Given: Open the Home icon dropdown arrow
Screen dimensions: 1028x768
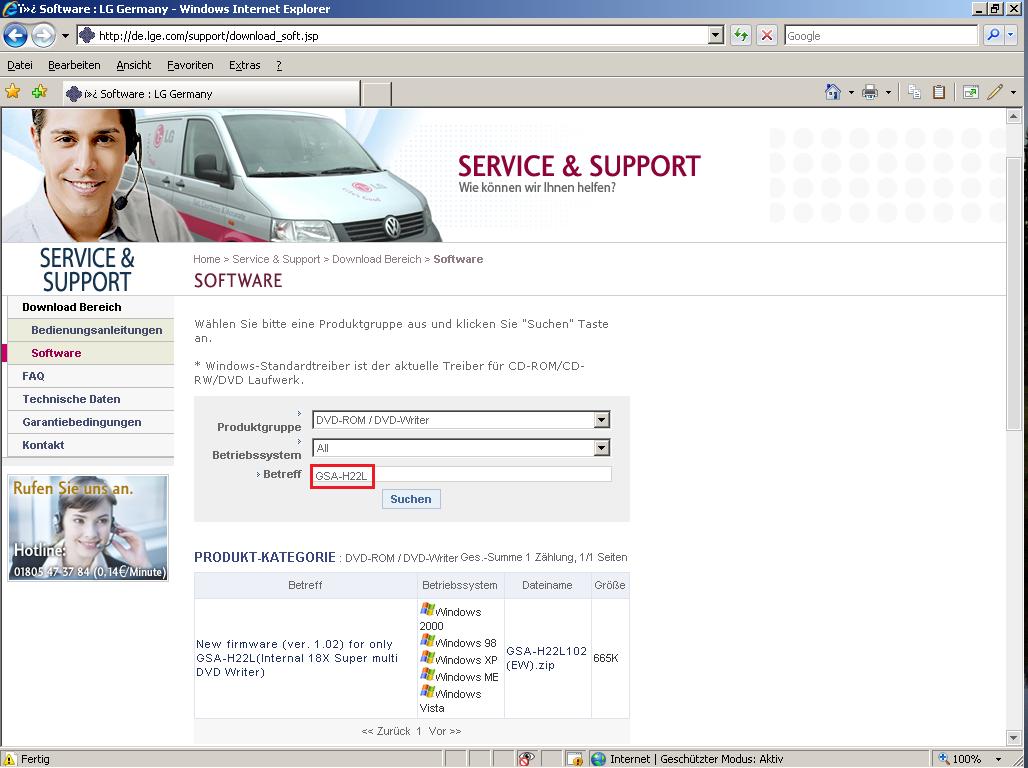Looking at the screenshot, I should (x=851, y=92).
